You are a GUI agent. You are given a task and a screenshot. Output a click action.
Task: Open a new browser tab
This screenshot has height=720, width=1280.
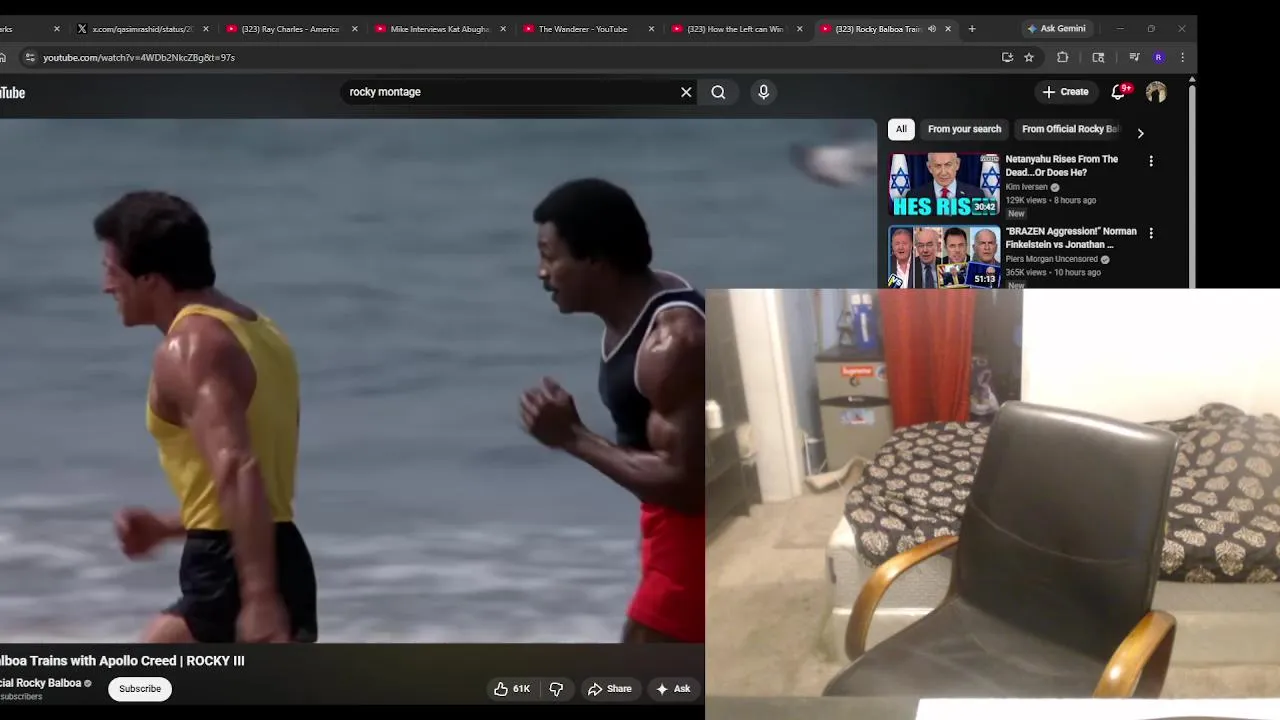pos(971,29)
